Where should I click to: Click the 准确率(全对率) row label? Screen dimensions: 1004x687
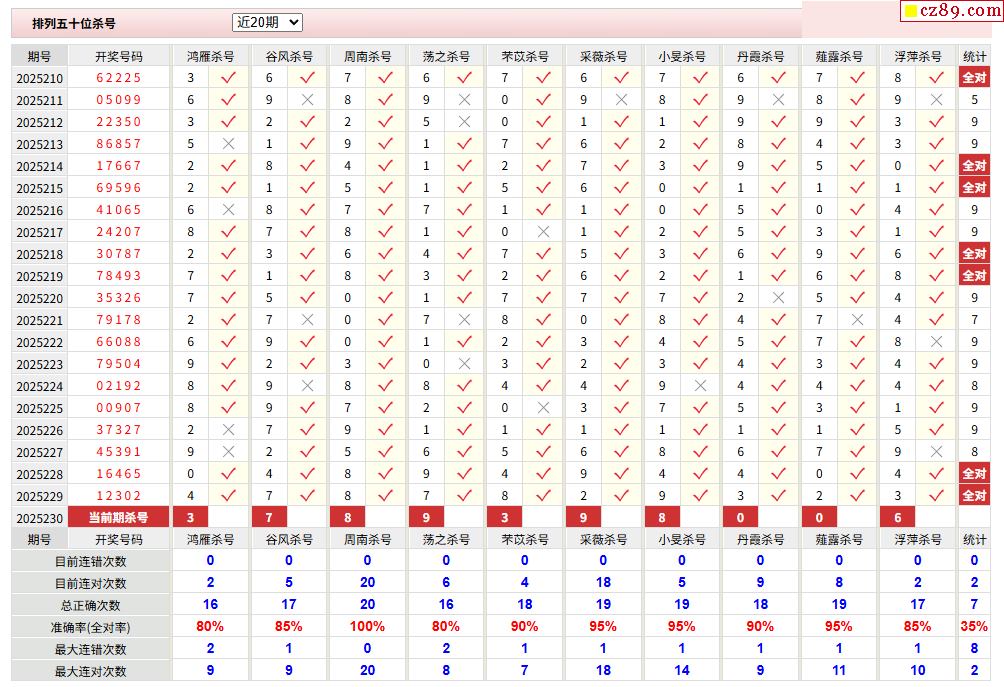pyautogui.click(x=90, y=627)
